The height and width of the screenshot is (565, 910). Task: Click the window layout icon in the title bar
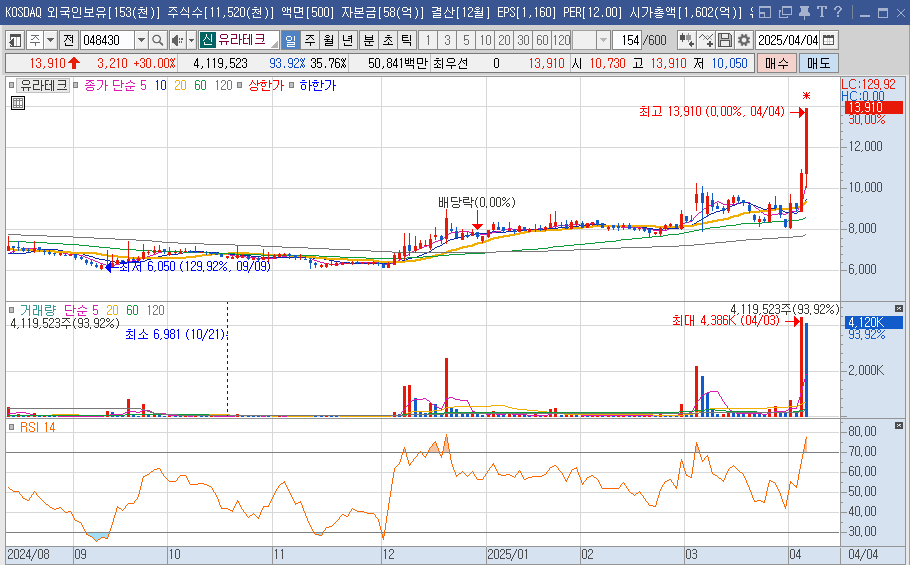click(765, 12)
